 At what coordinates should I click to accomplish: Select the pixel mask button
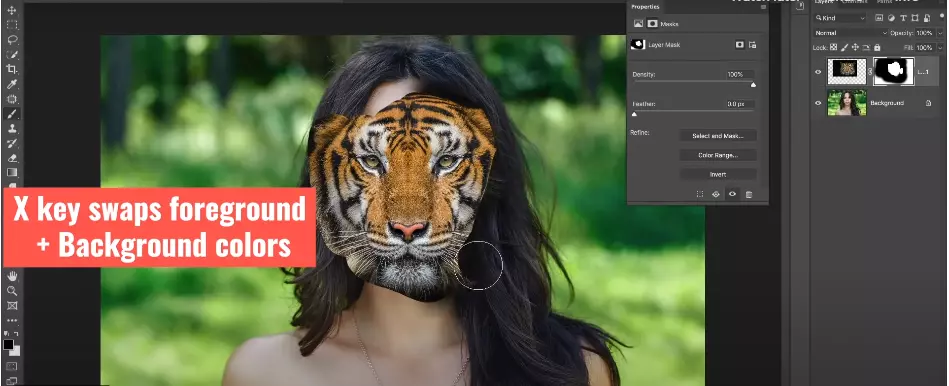pyautogui.click(x=740, y=45)
